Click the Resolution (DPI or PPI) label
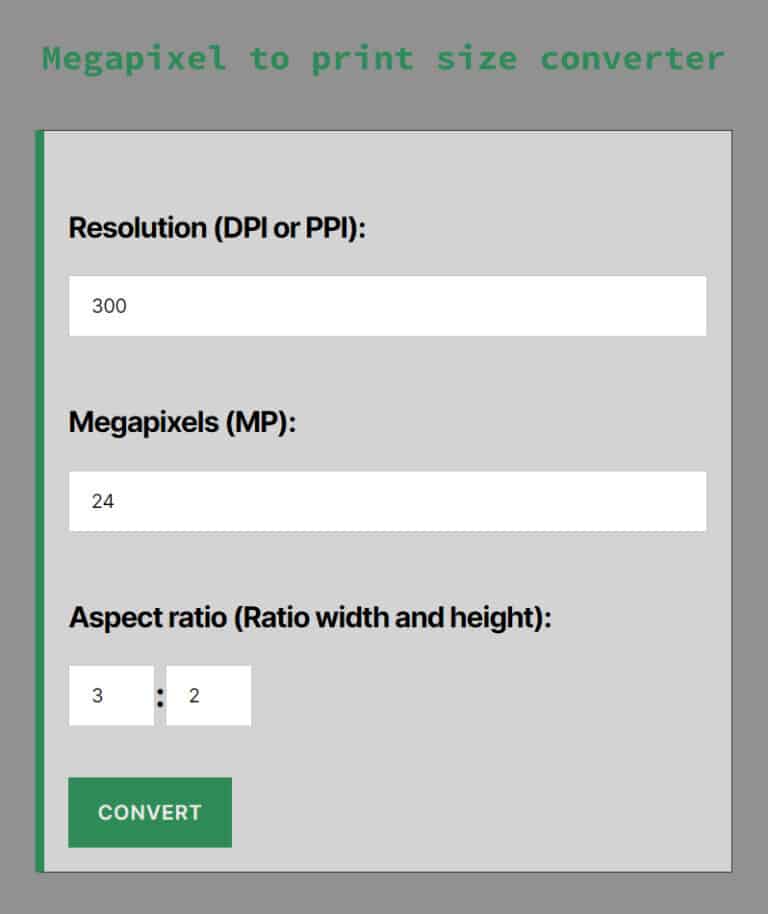This screenshot has height=914, width=768. pos(218,228)
